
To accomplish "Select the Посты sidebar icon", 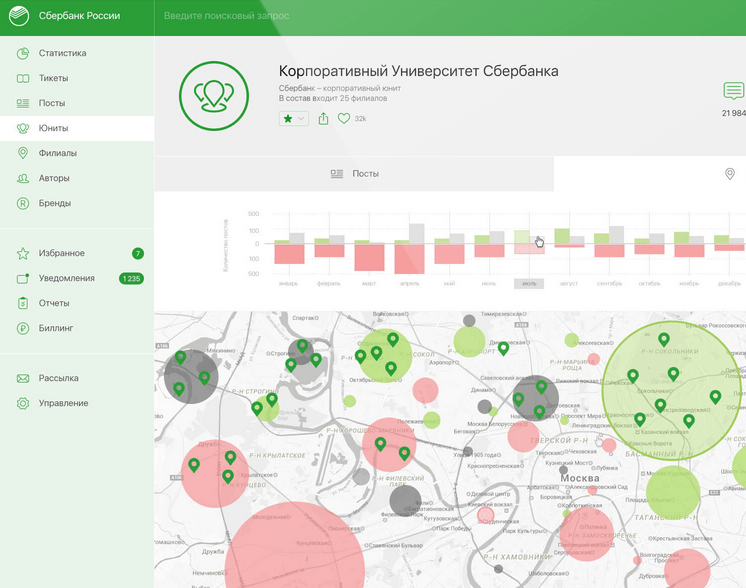I will click(23, 103).
